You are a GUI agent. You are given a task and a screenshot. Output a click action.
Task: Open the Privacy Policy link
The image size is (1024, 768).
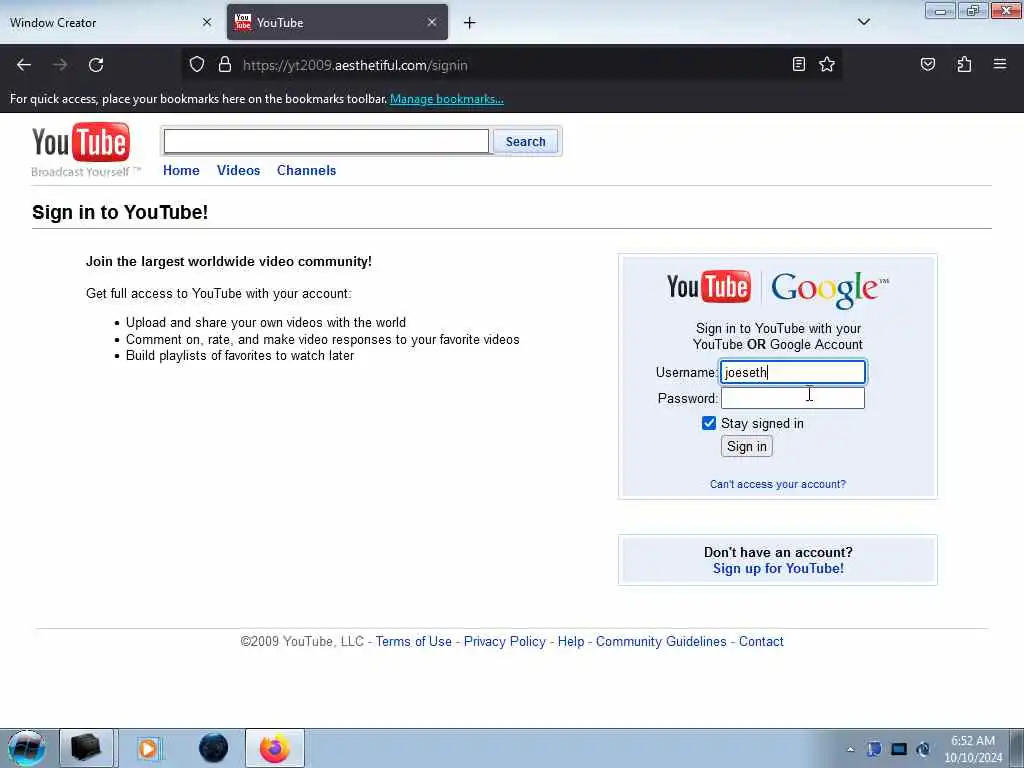click(x=505, y=642)
